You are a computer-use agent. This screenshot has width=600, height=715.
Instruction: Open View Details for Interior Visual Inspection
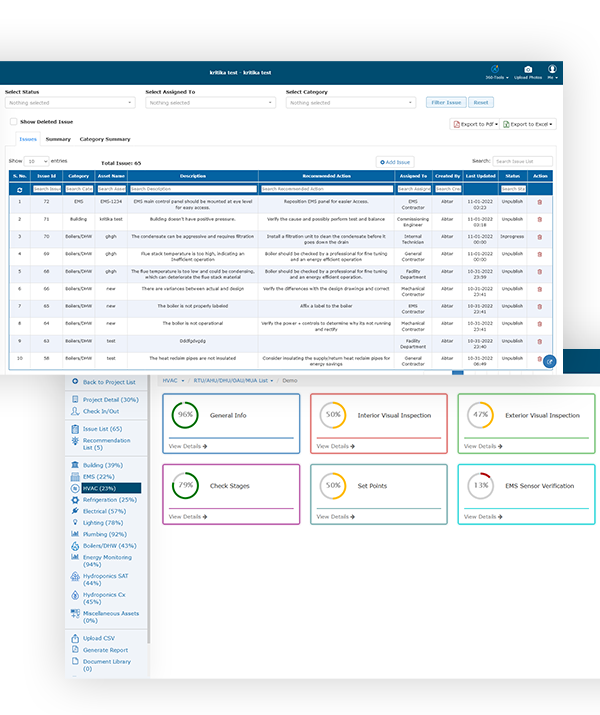tap(336, 446)
